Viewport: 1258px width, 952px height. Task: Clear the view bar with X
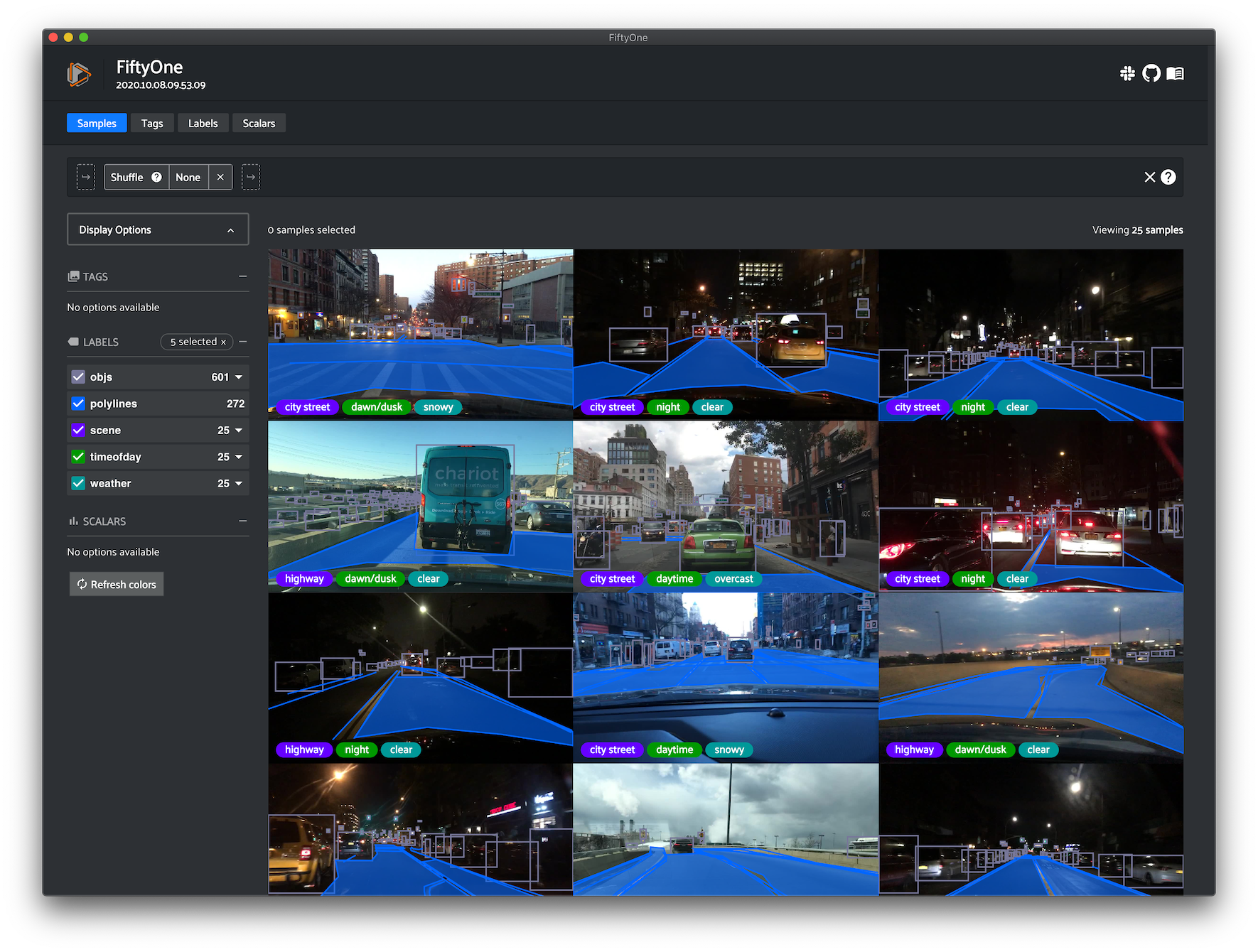[1149, 177]
